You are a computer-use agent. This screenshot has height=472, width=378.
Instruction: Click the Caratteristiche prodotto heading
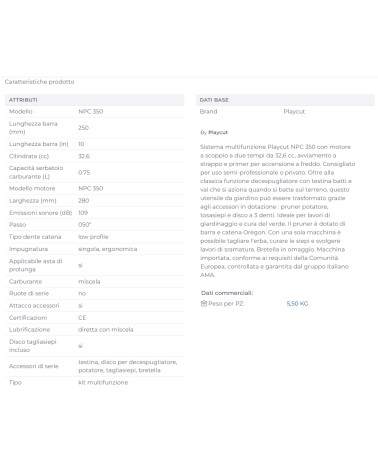click(x=39, y=82)
